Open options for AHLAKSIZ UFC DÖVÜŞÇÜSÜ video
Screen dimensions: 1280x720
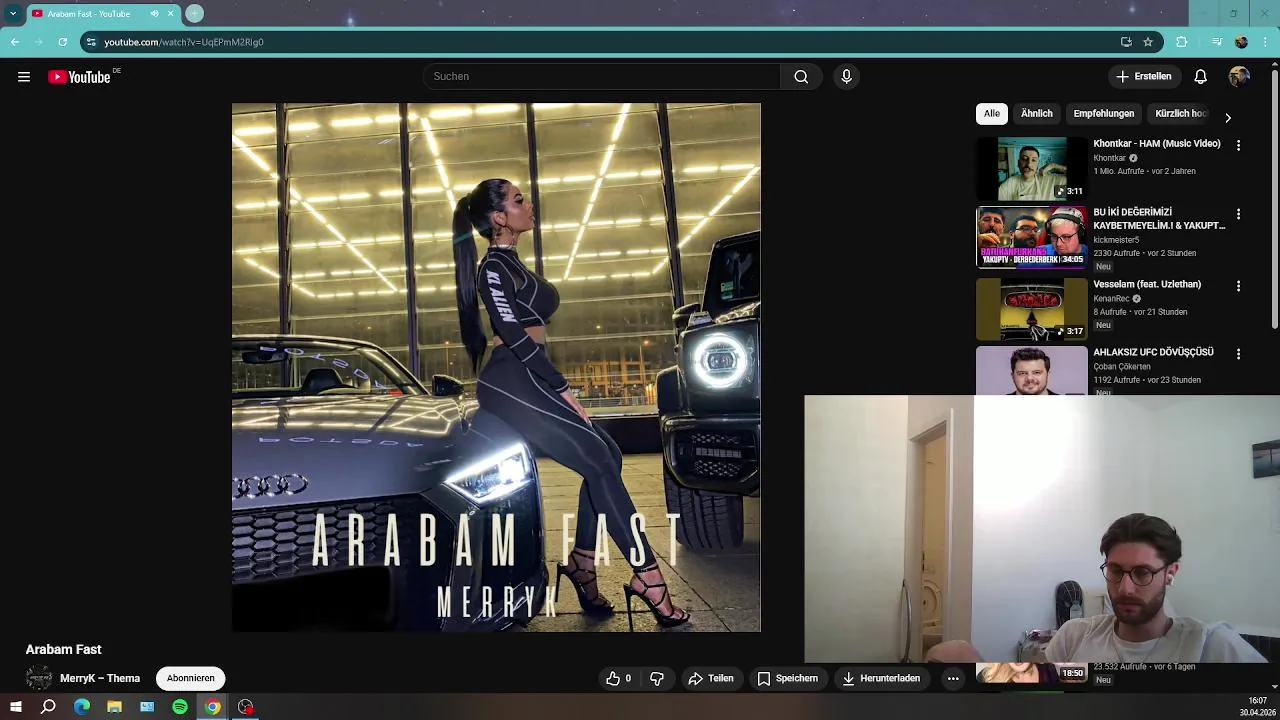coord(1238,354)
